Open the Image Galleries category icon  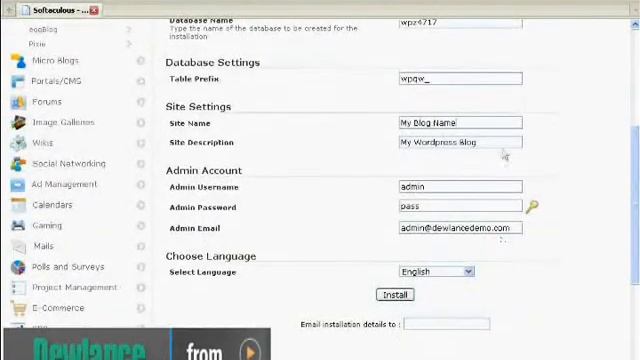[18, 122]
